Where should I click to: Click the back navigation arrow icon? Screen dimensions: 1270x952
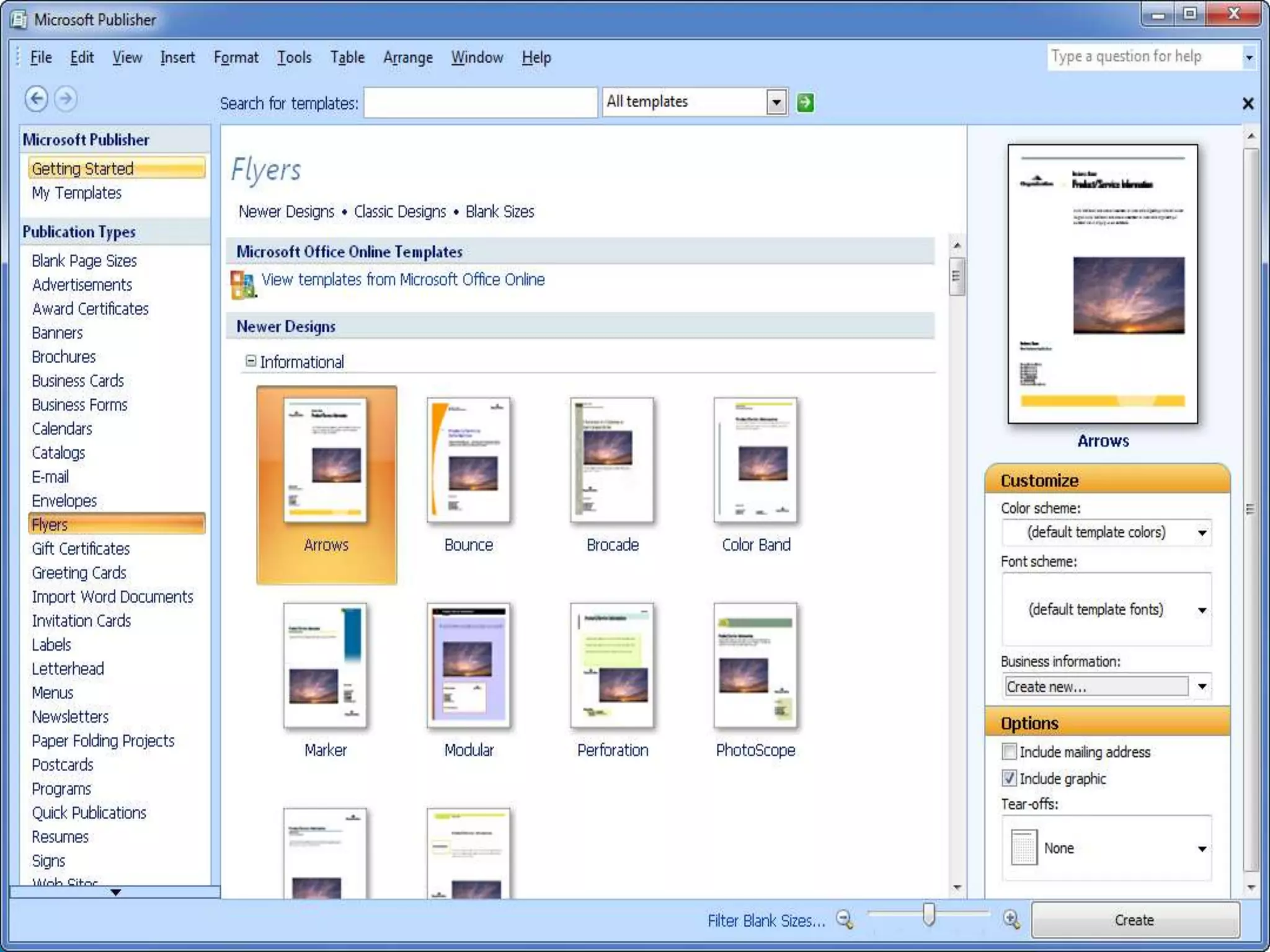[37, 99]
